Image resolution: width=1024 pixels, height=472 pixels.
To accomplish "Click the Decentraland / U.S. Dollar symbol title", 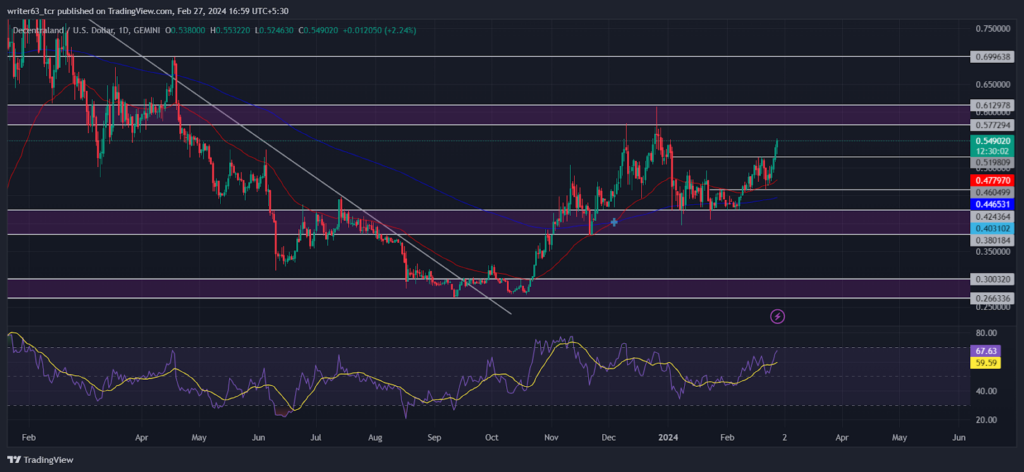I will click(x=65, y=30).
